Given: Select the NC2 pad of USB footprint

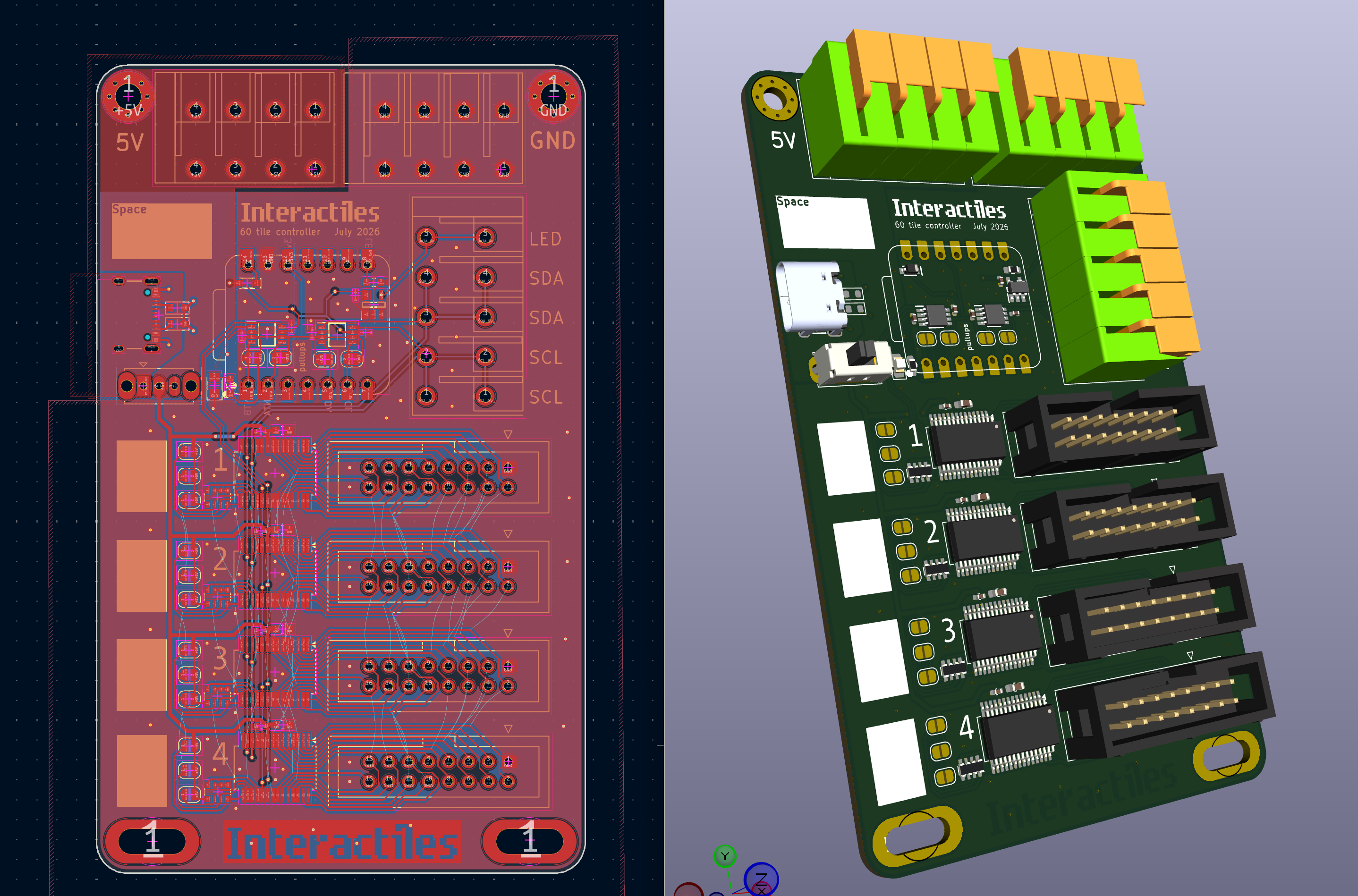Looking at the screenshot, I should 152,280.
